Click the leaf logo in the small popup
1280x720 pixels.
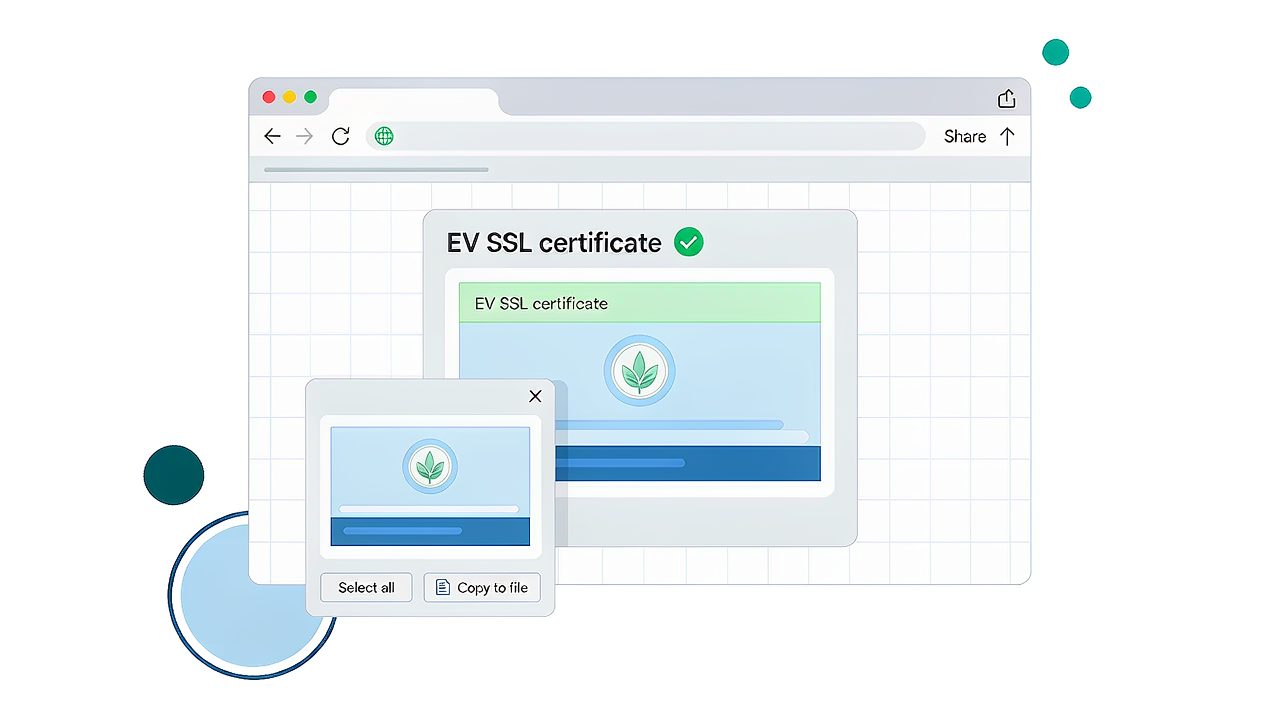(430, 466)
